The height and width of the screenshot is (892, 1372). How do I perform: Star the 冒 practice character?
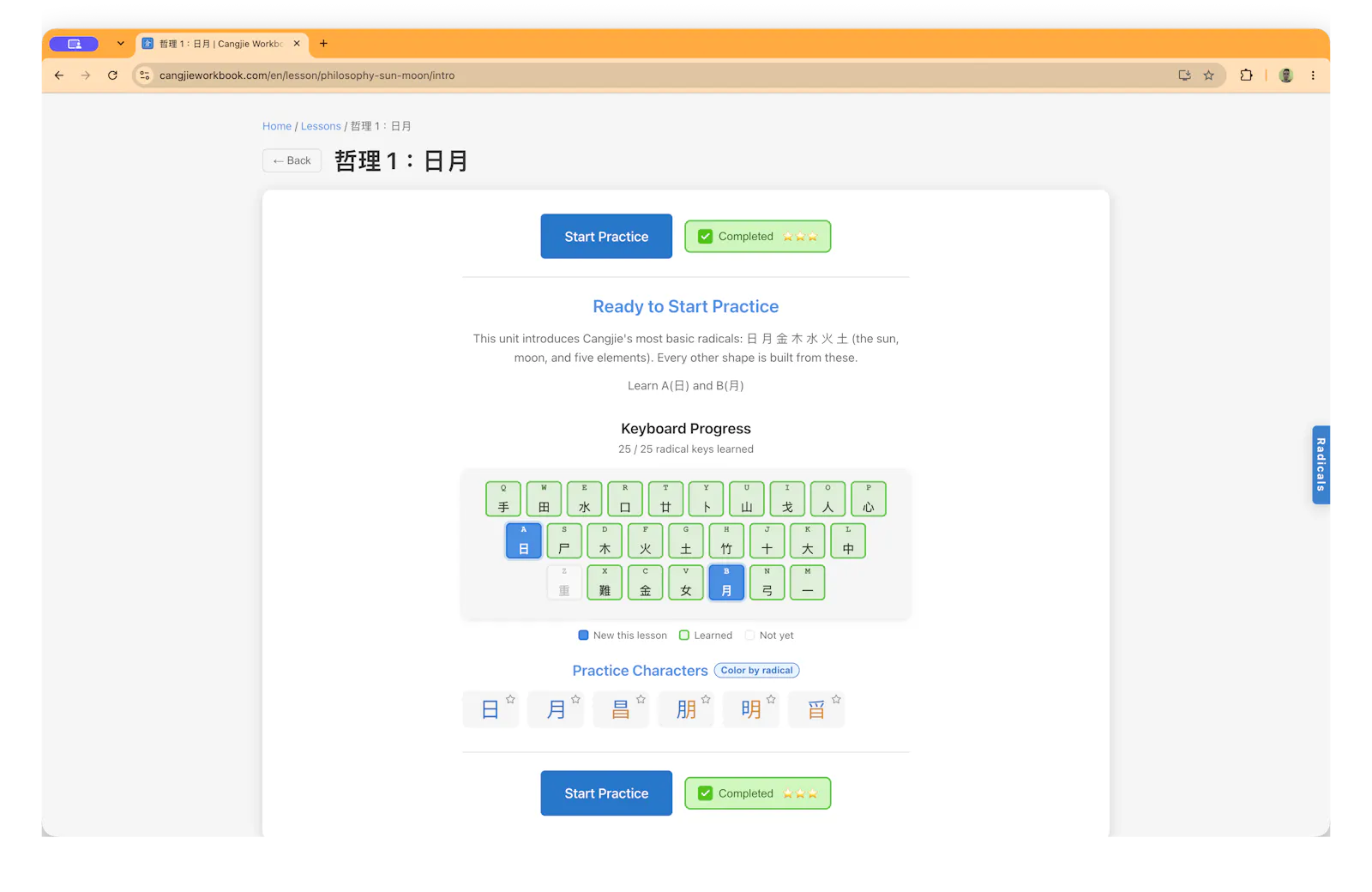click(836, 699)
